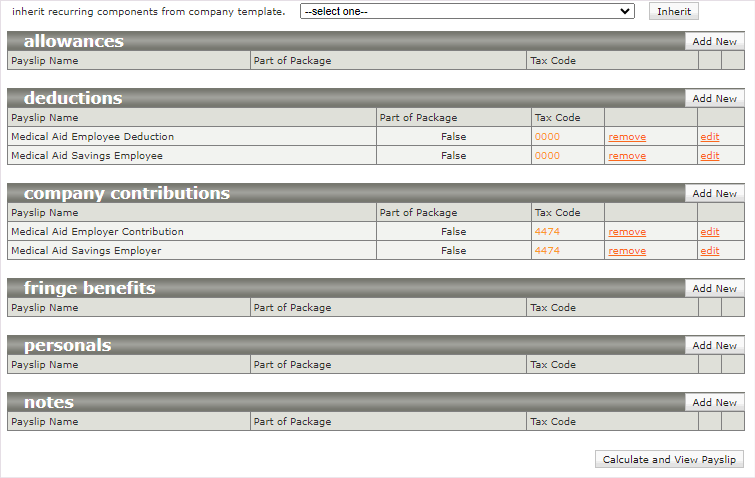Viewport: 755px width, 478px height.
Task: Add New personals entry
Action: point(714,346)
